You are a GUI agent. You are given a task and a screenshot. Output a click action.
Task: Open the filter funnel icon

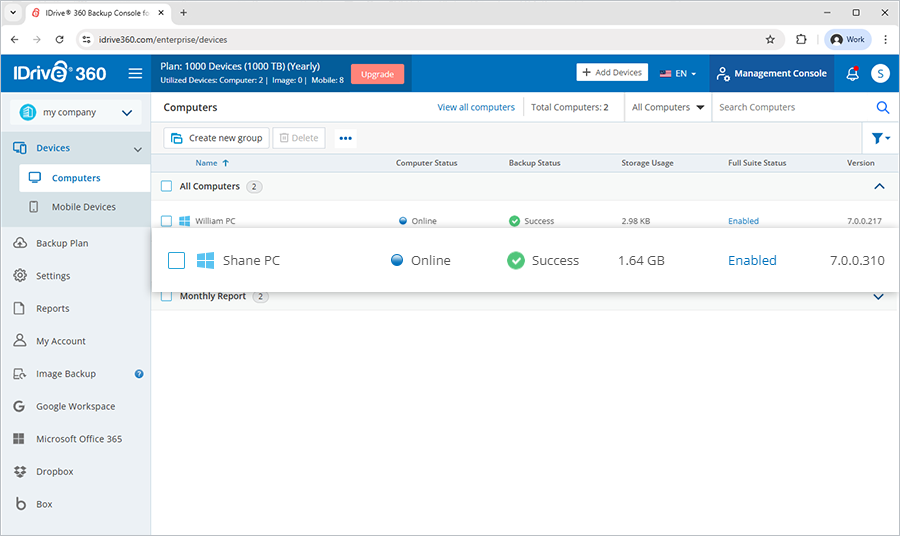coord(877,138)
